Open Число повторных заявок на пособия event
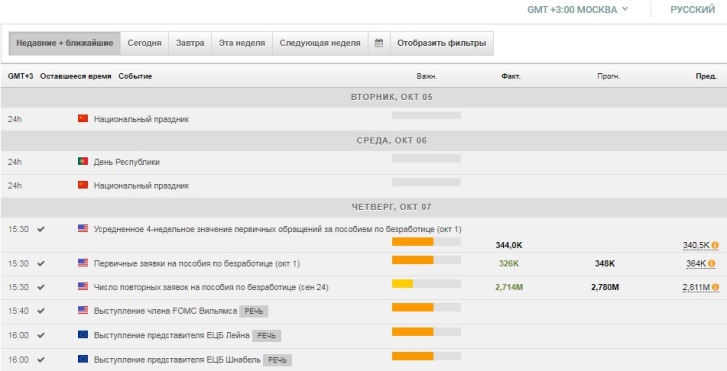Viewport: 727px width, 371px height. click(211, 287)
